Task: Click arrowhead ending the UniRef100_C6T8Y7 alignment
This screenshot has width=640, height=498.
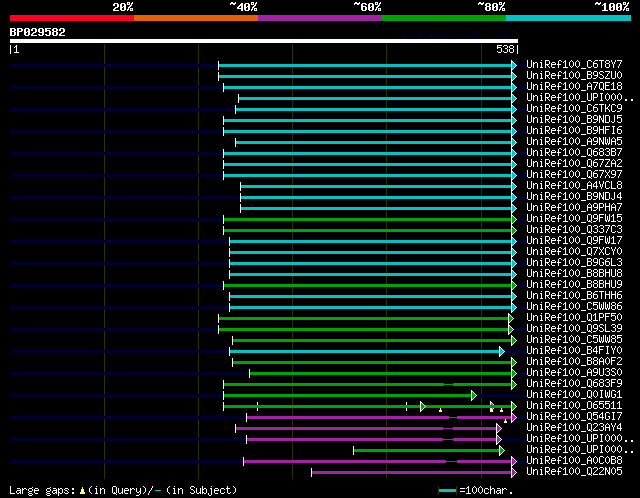Action: [x=514, y=64]
